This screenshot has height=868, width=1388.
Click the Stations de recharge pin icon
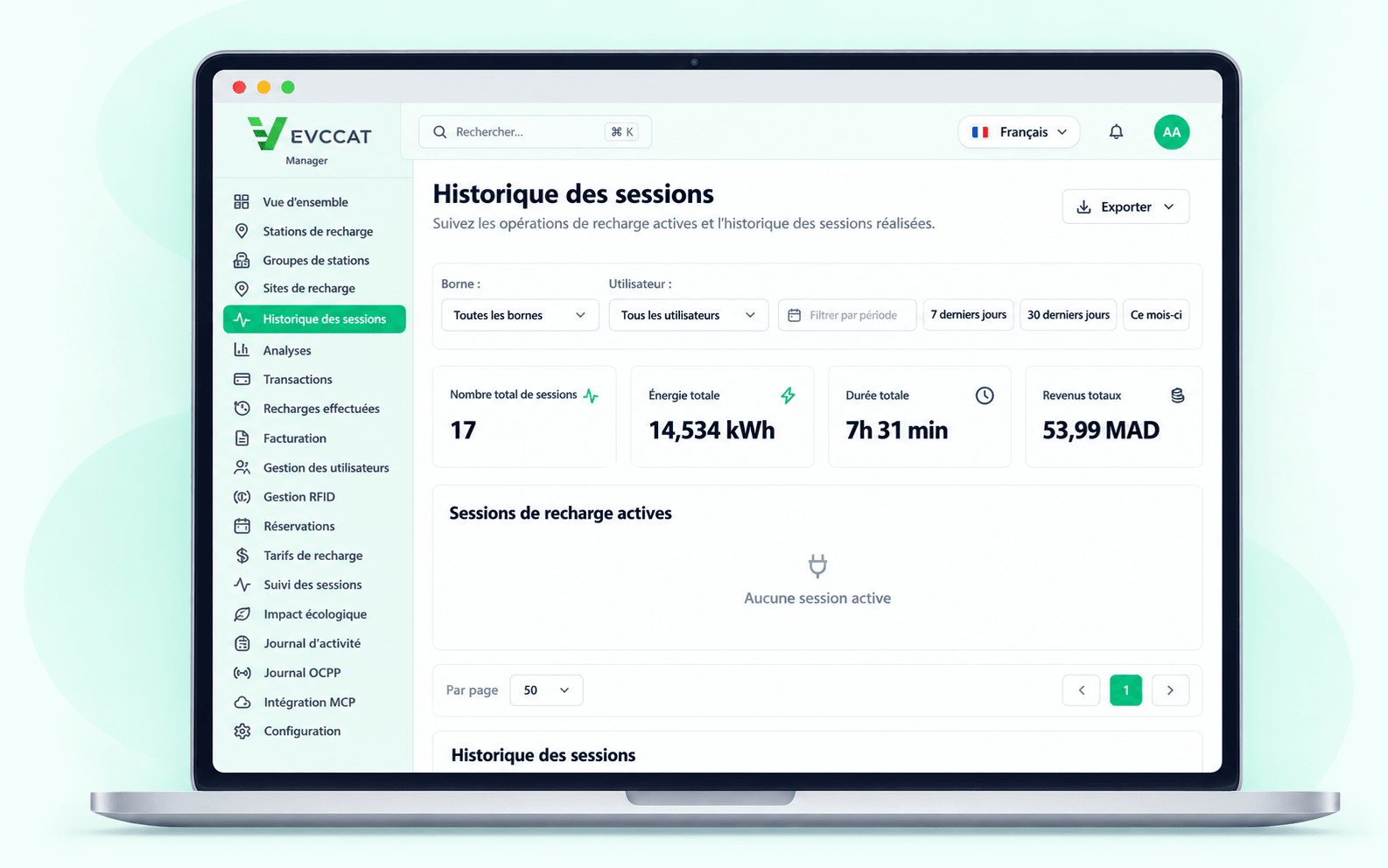pos(242,231)
